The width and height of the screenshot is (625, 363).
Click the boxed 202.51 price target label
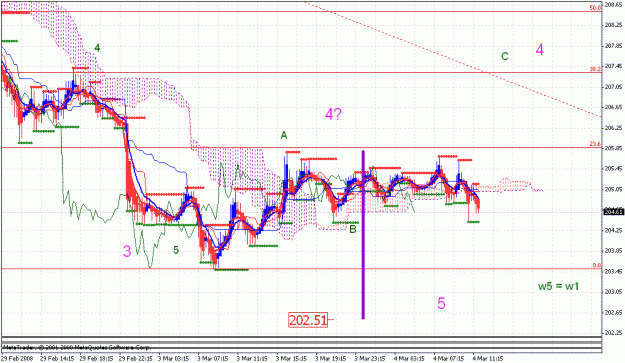point(308,320)
